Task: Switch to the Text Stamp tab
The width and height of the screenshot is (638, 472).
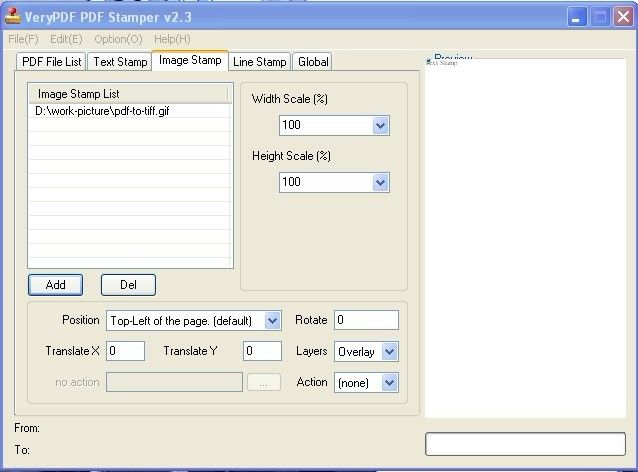Action: [120, 62]
